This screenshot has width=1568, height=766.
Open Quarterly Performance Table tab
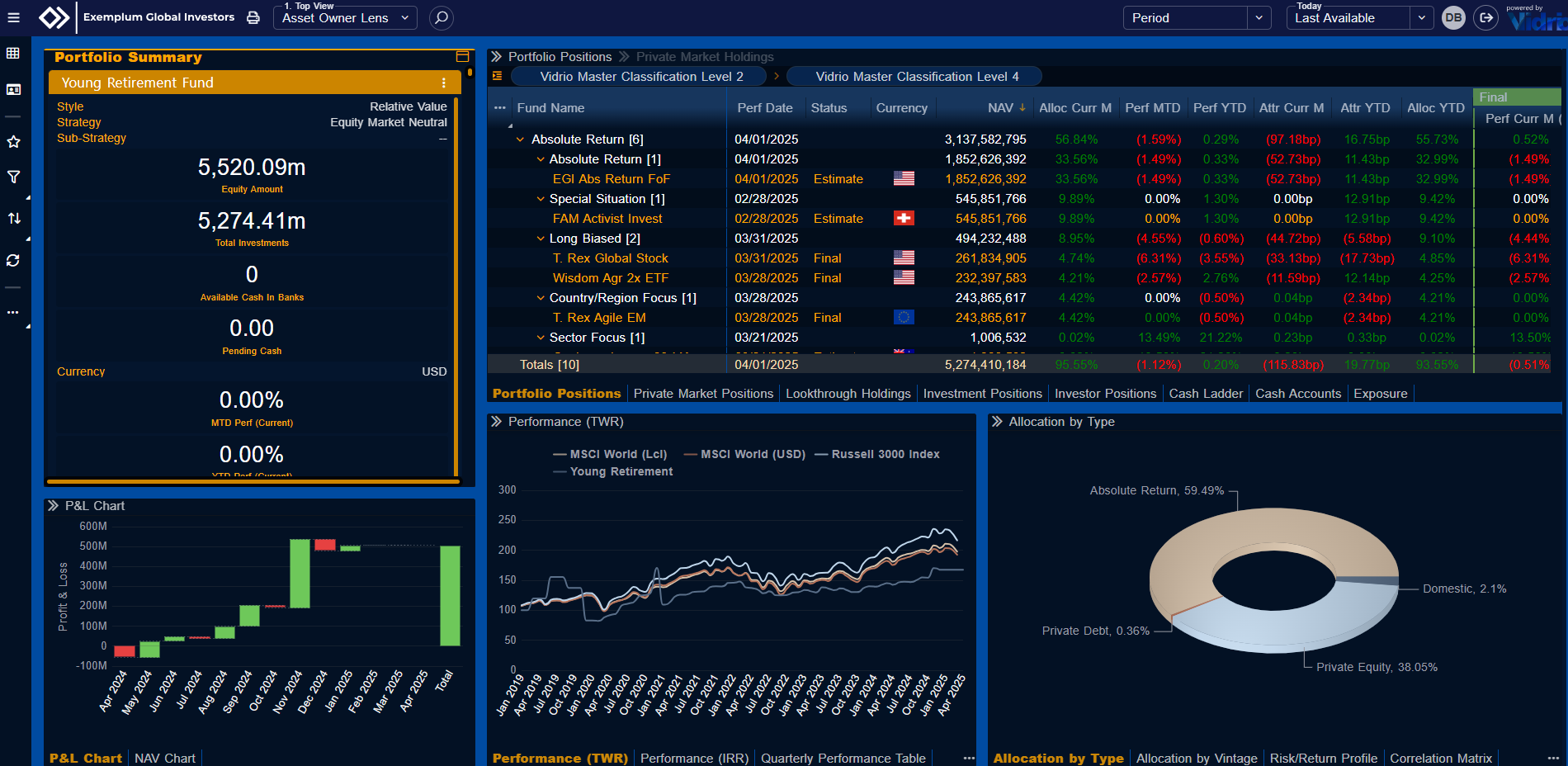[x=843, y=758]
